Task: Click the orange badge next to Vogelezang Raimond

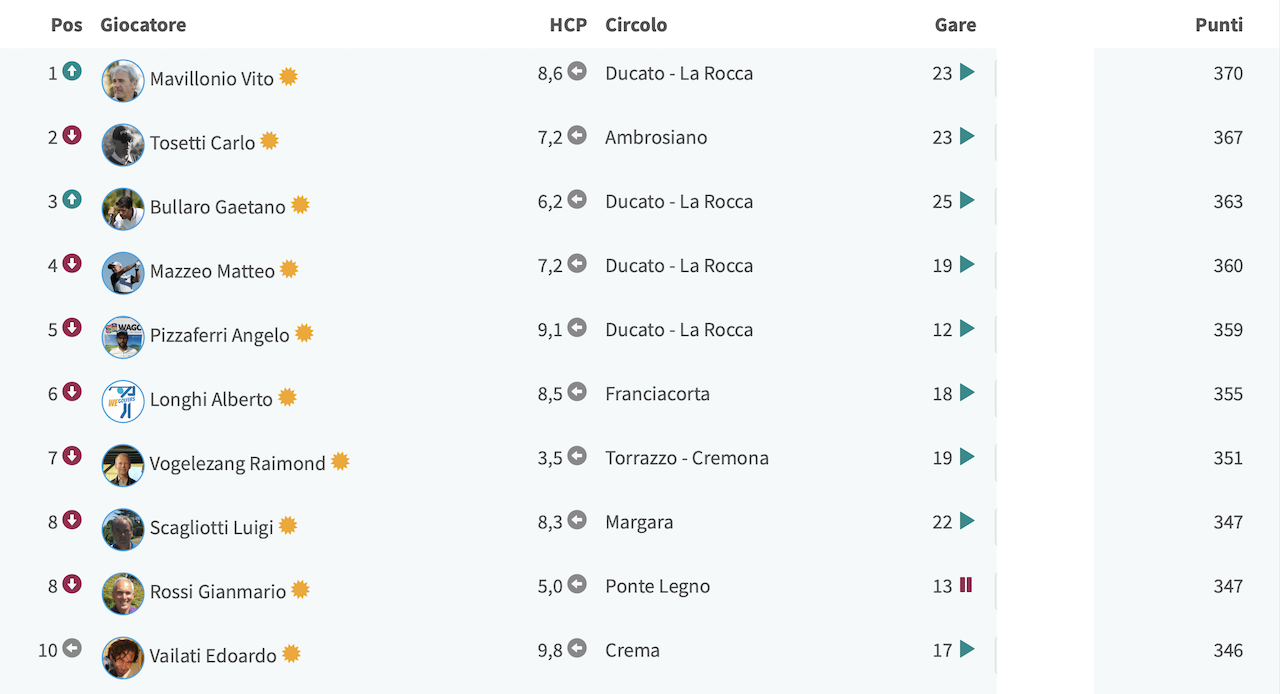Action: tap(340, 461)
